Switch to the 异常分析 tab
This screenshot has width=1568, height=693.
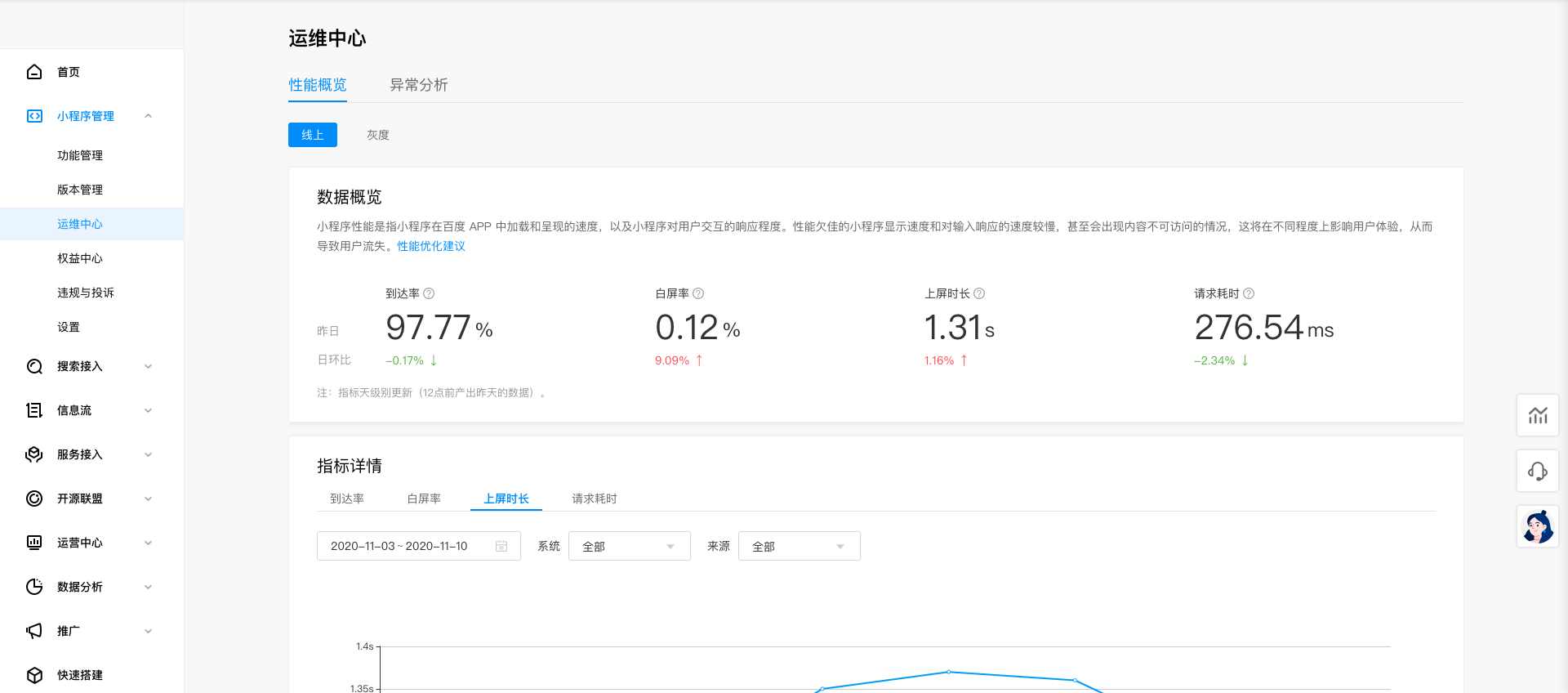pyautogui.click(x=418, y=85)
